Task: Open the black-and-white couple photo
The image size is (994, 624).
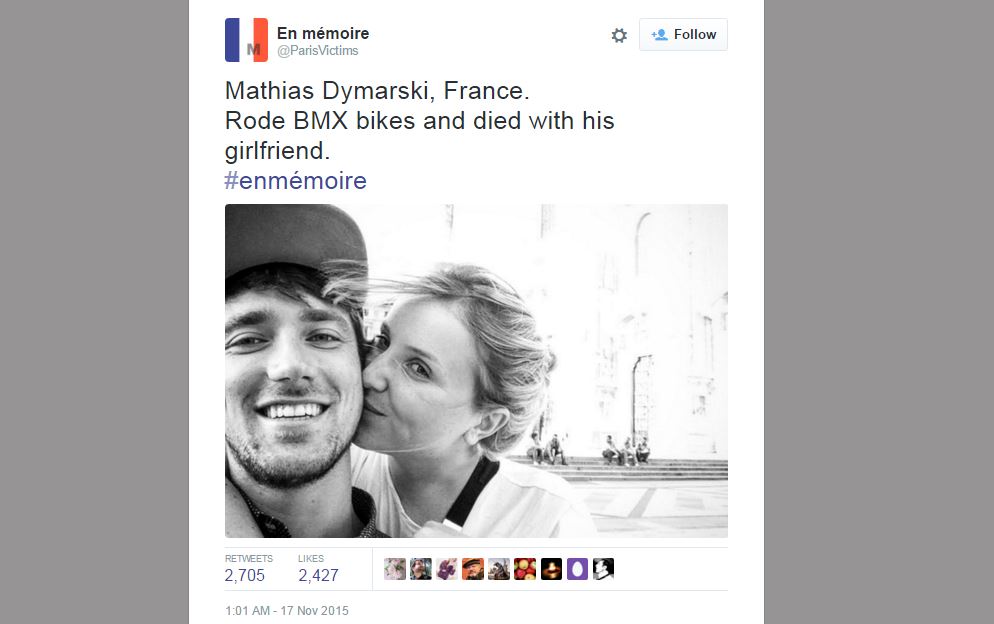Action: coord(476,371)
